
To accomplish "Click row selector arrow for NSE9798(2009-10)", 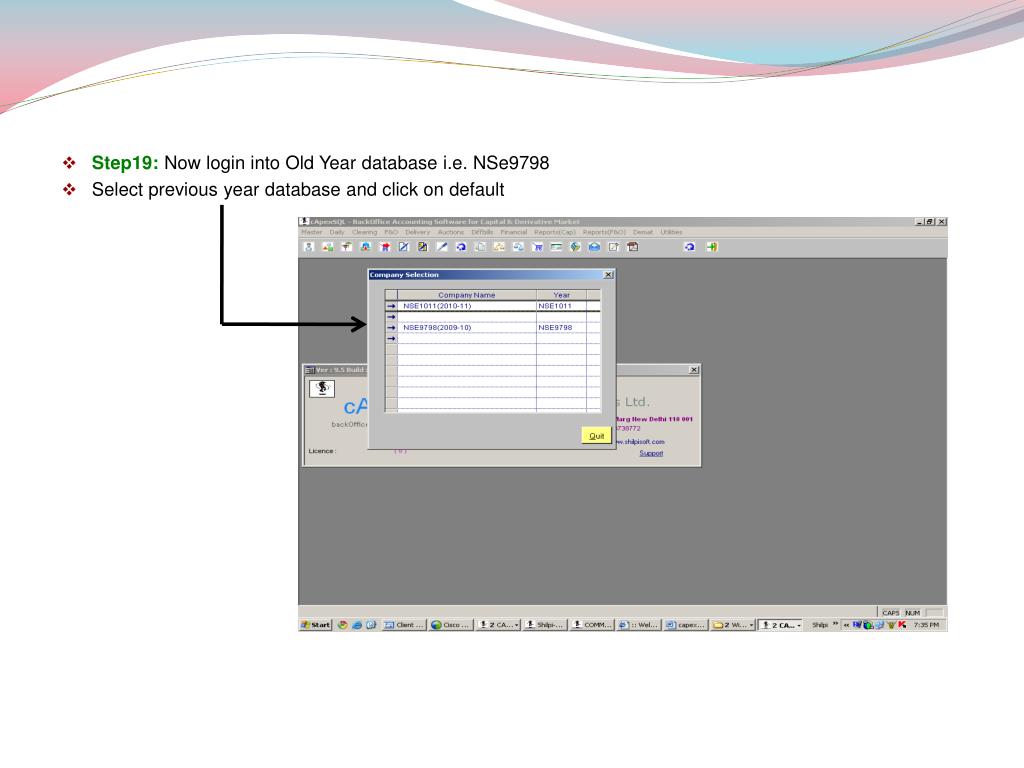I will pos(391,328).
